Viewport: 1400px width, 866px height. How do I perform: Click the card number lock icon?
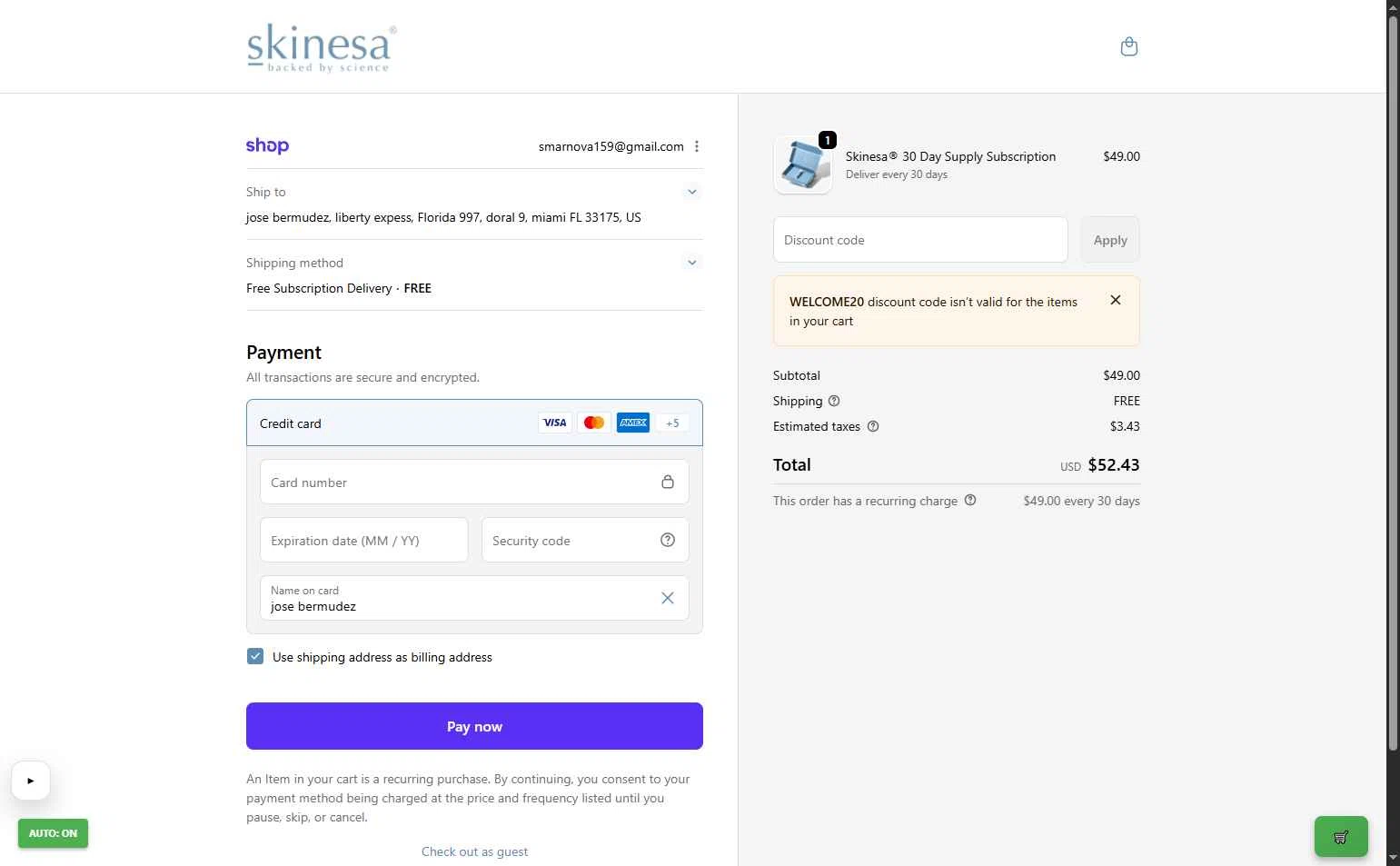click(x=668, y=482)
